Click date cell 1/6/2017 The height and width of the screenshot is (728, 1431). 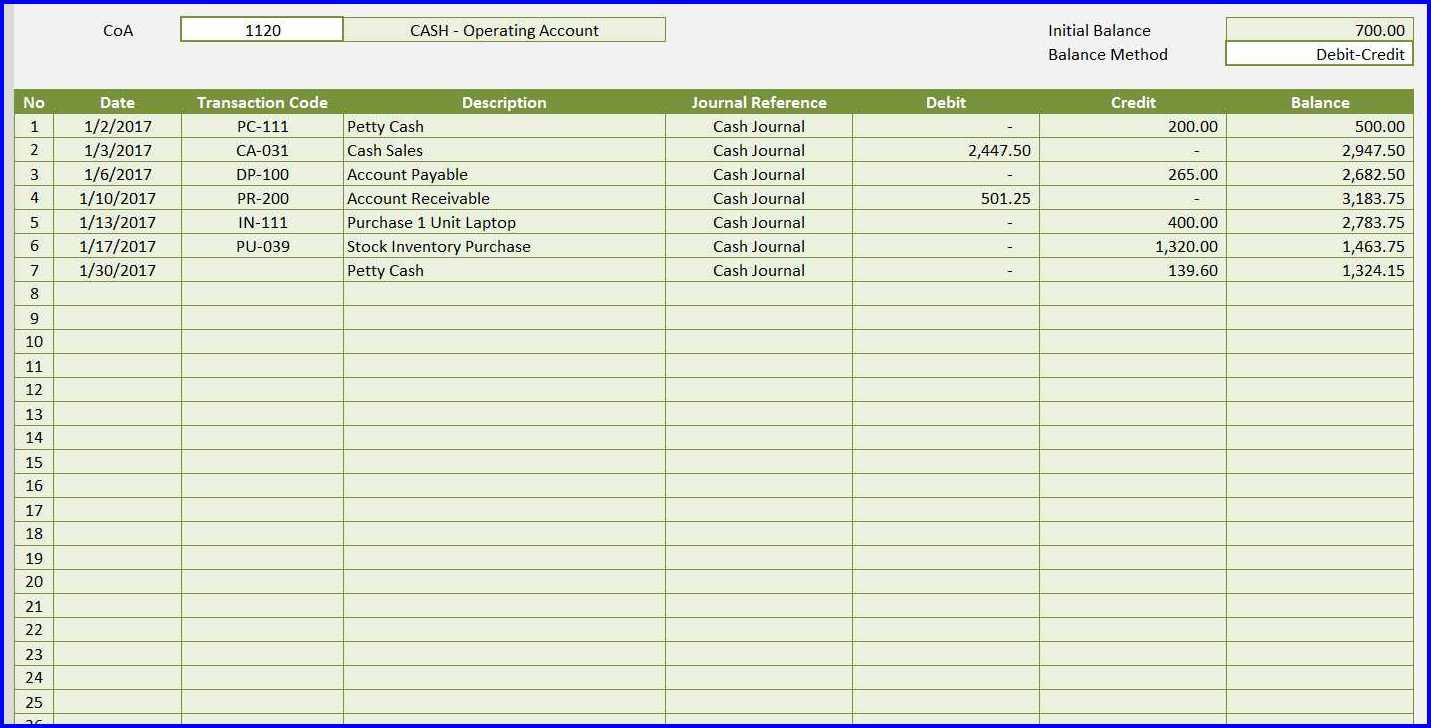coord(117,174)
